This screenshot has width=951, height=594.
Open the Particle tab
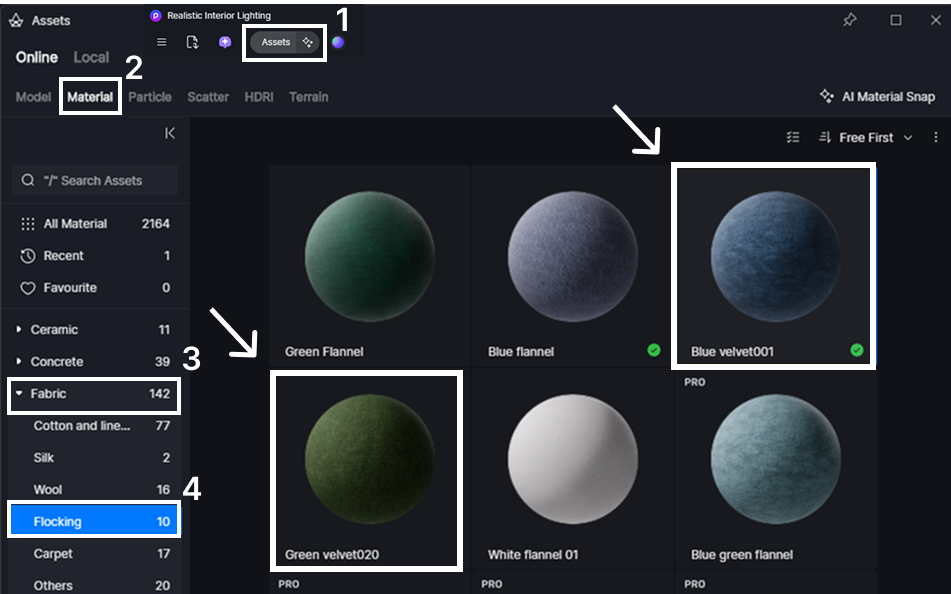click(x=150, y=97)
